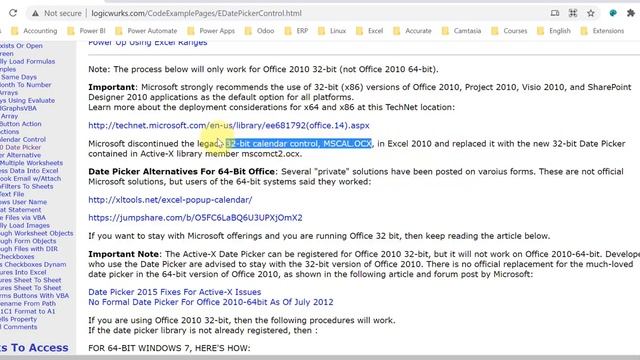Open the Multiple Worksheets sidebar link
Screen dimensions: 640x360
pyautogui.click(x=31, y=163)
